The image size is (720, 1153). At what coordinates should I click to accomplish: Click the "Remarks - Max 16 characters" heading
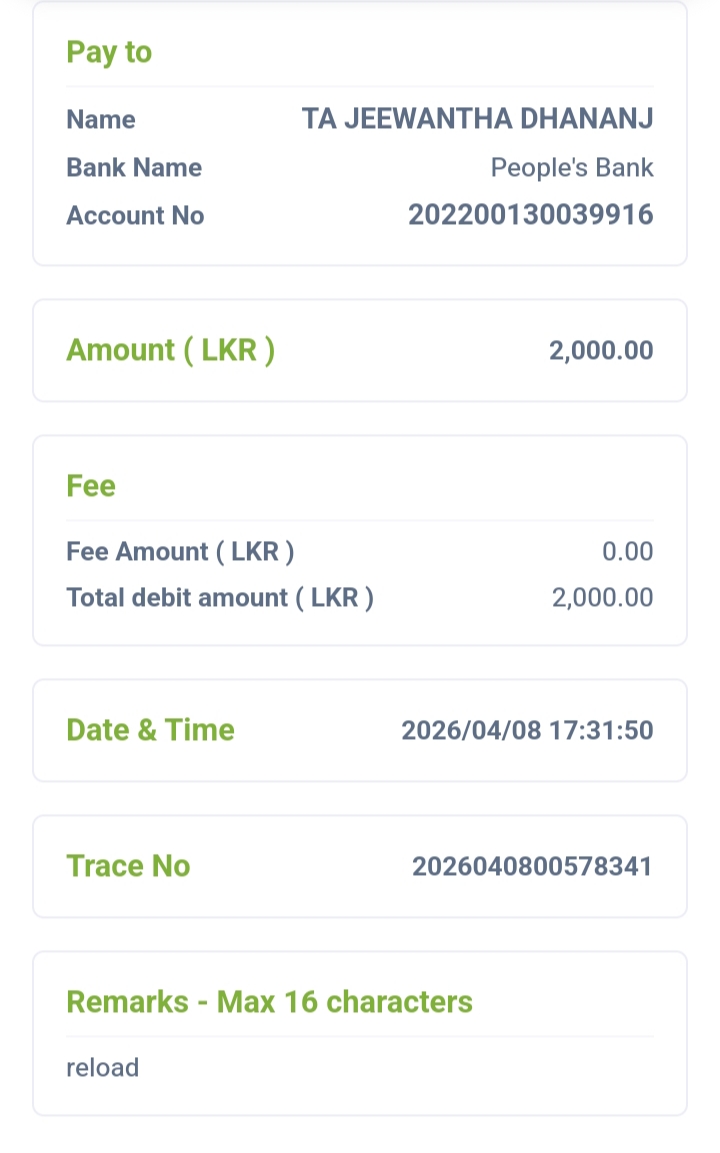269,1002
